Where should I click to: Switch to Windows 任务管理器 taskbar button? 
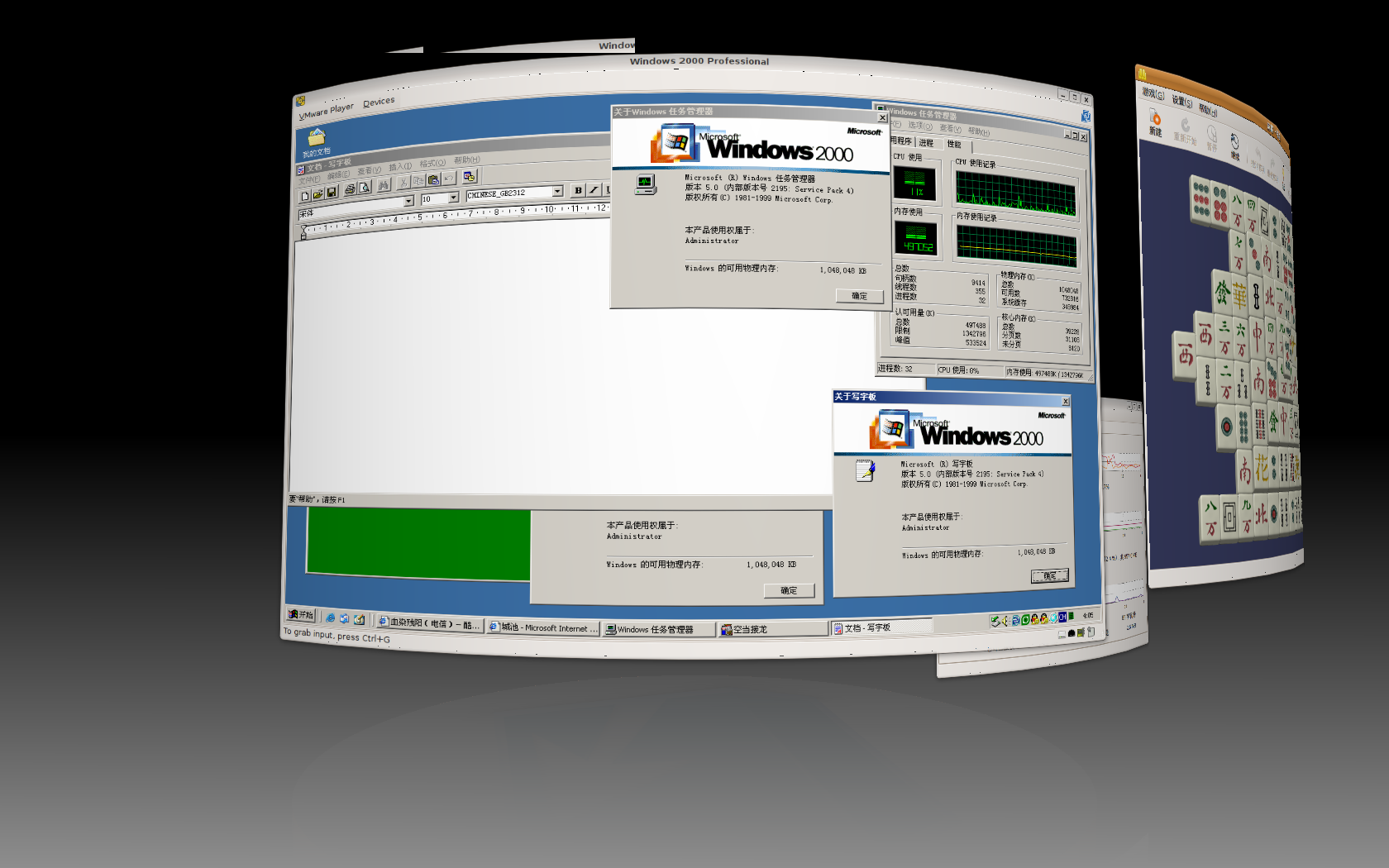659,629
